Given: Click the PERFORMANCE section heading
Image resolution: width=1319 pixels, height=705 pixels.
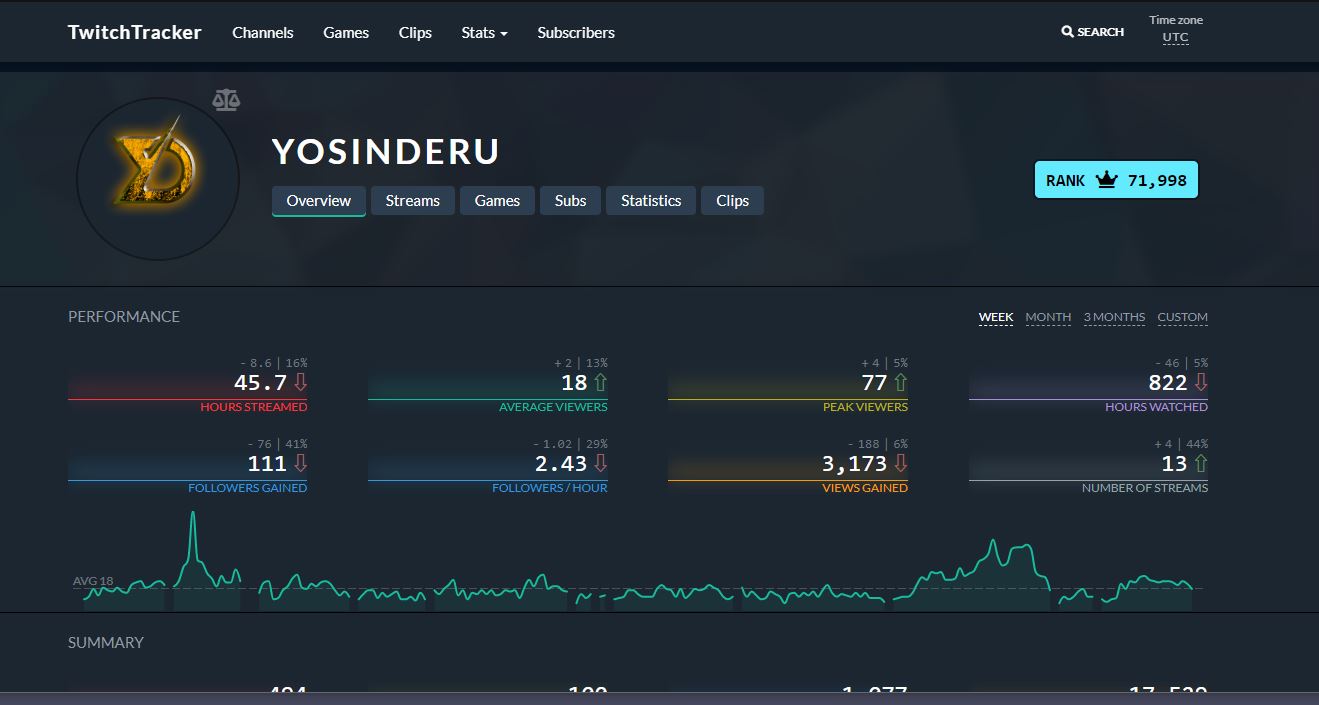Looking at the screenshot, I should tap(124, 316).
